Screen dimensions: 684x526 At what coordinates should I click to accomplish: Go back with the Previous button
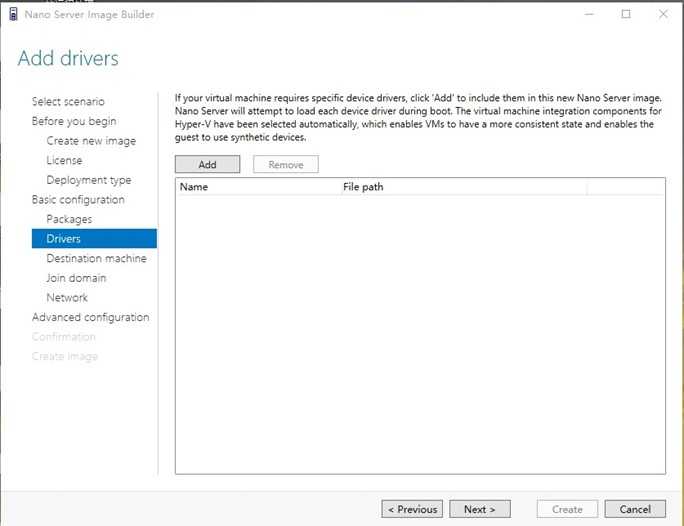tap(412, 509)
